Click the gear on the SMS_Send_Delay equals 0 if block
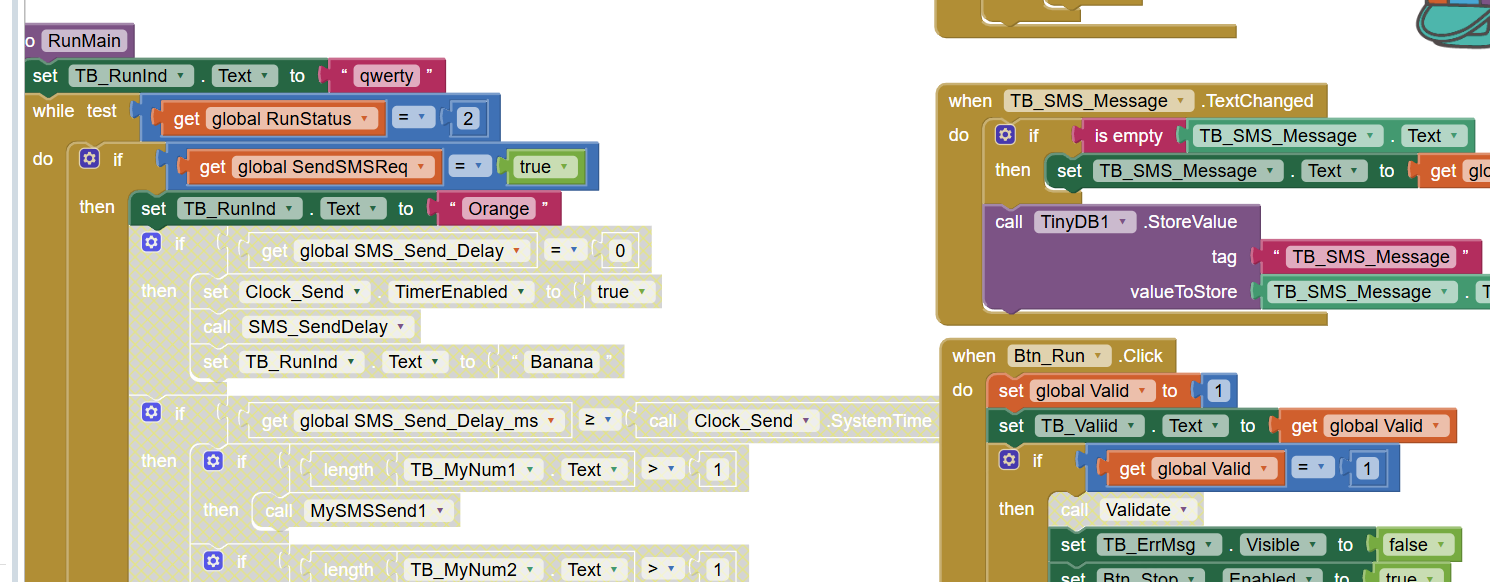The height and width of the screenshot is (582, 1490). pyautogui.click(x=151, y=242)
